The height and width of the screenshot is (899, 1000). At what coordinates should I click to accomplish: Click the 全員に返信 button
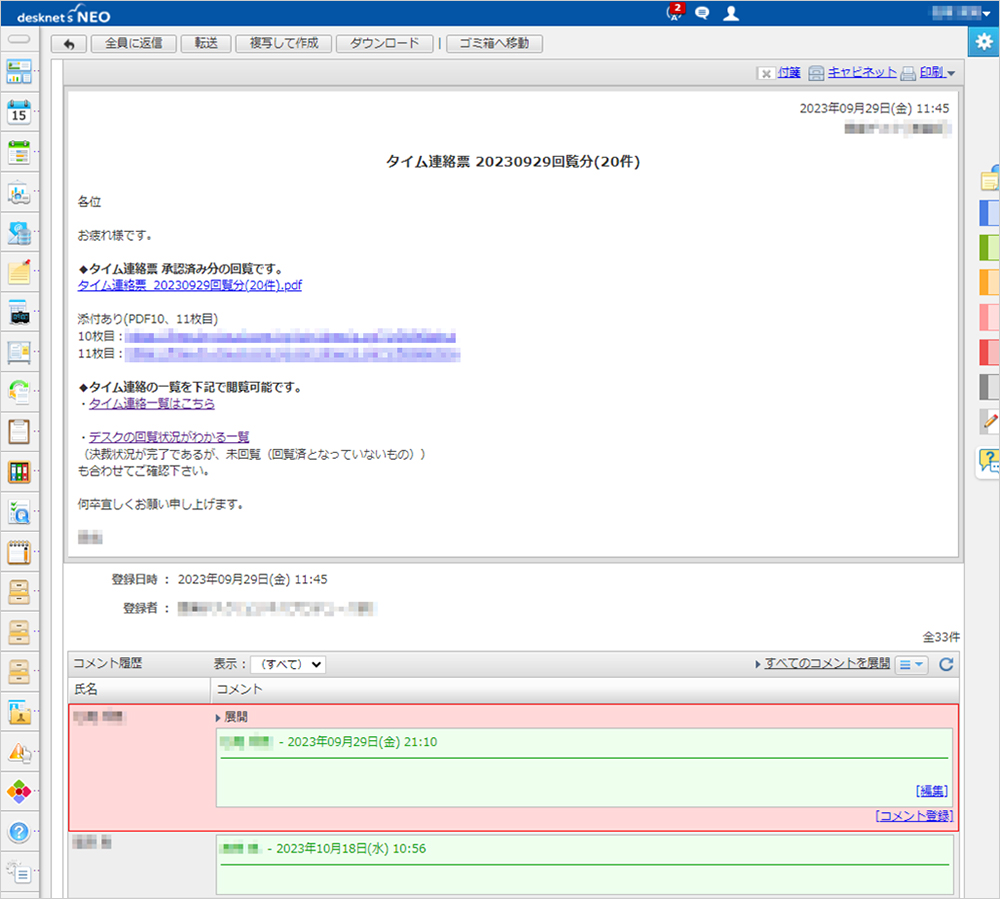click(133, 44)
